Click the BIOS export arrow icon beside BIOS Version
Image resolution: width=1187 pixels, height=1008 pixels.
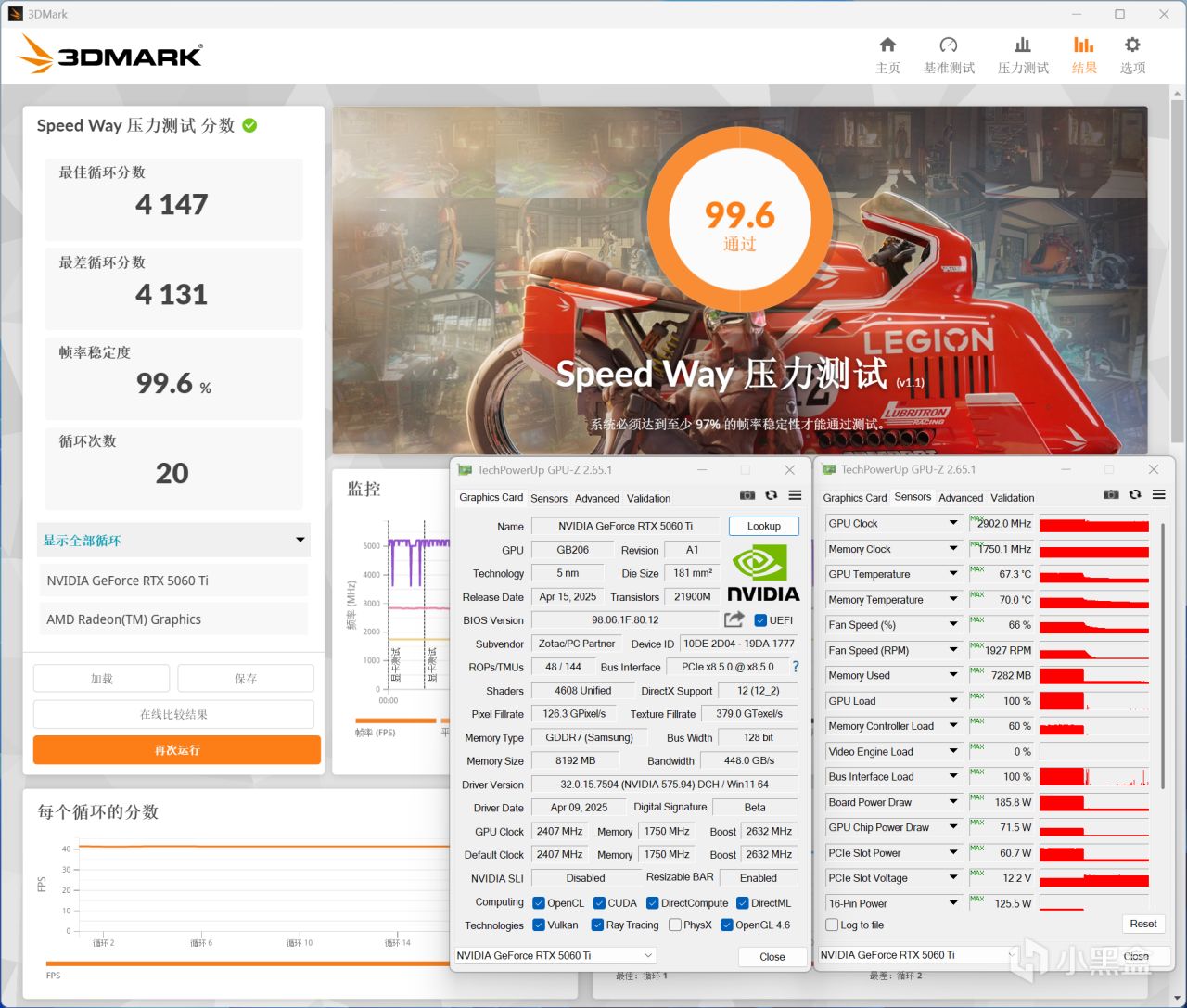coord(734,619)
